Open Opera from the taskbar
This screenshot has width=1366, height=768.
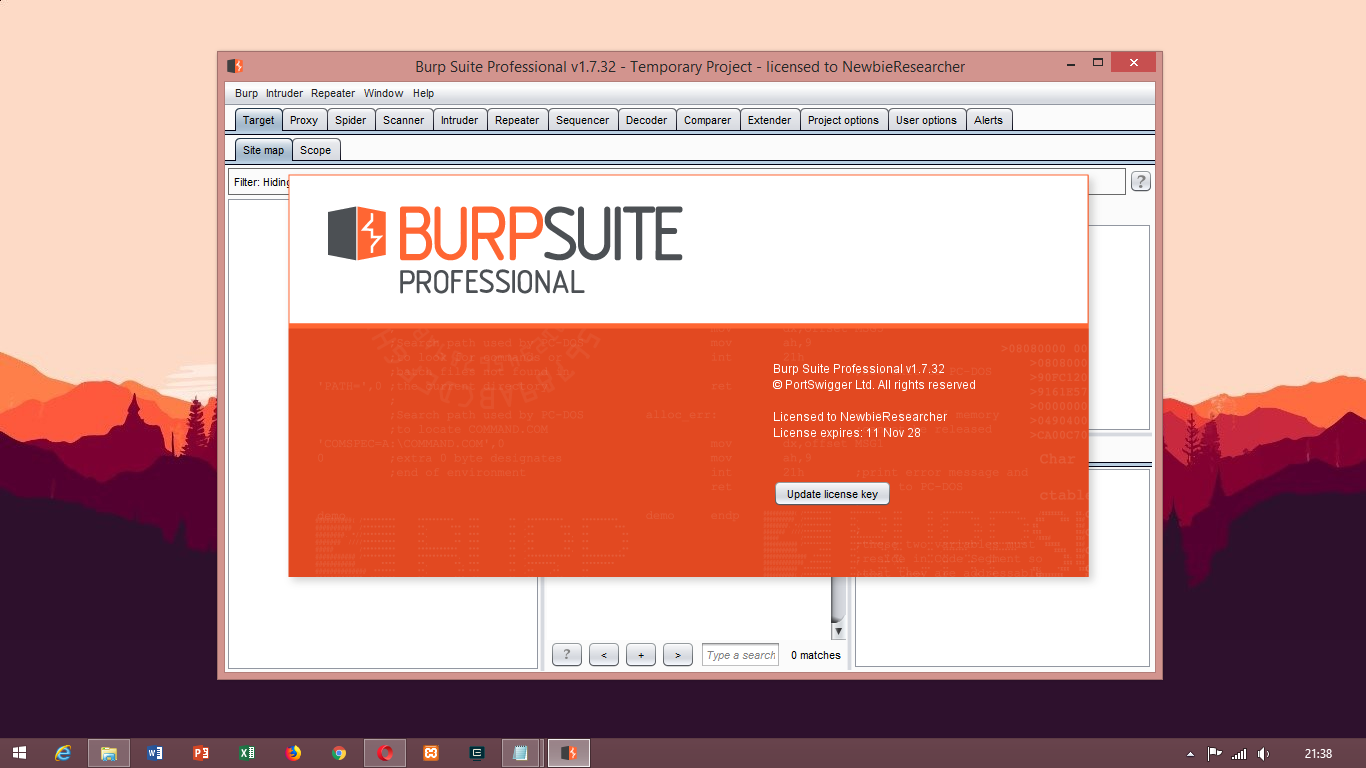pos(385,753)
